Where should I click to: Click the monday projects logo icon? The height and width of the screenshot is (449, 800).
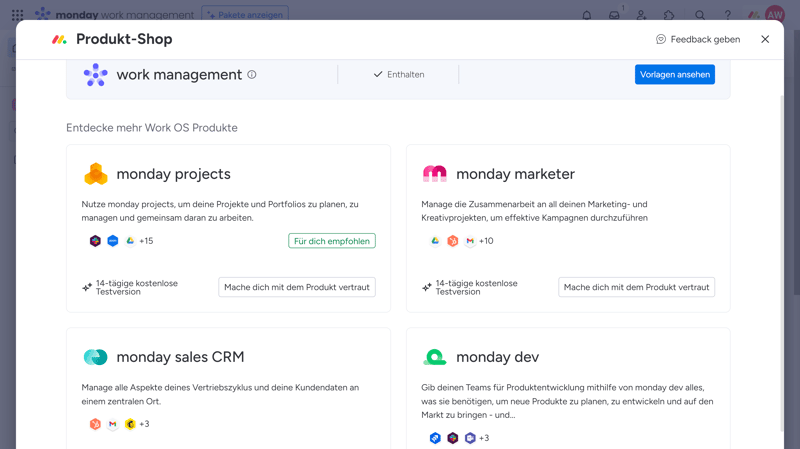[96, 174]
